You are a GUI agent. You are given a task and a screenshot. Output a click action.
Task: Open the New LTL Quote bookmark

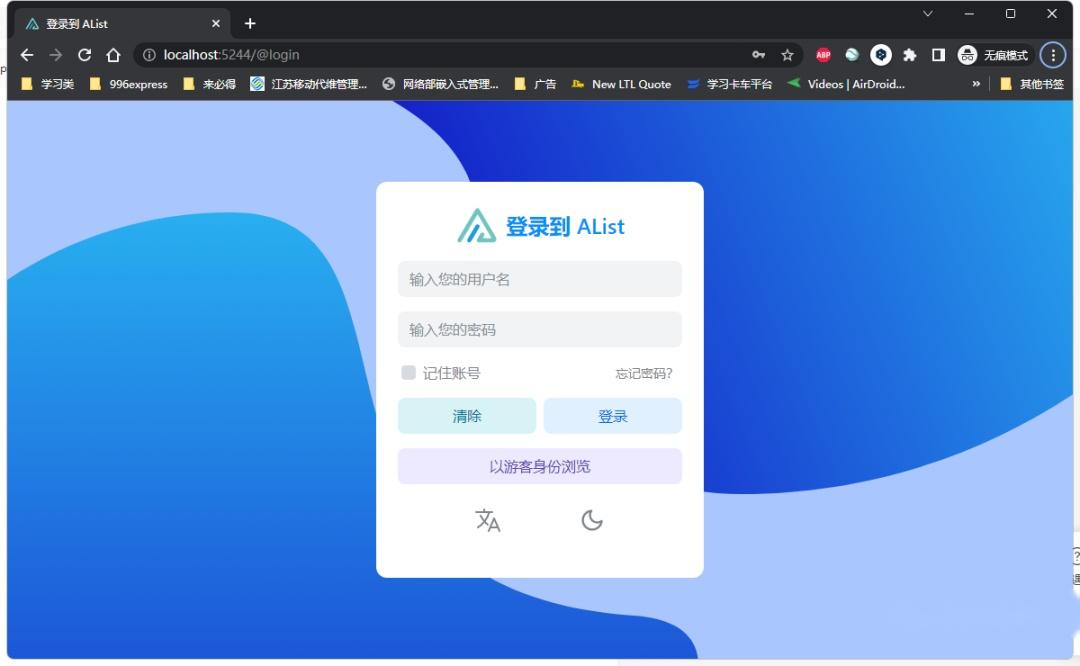tap(621, 84)
